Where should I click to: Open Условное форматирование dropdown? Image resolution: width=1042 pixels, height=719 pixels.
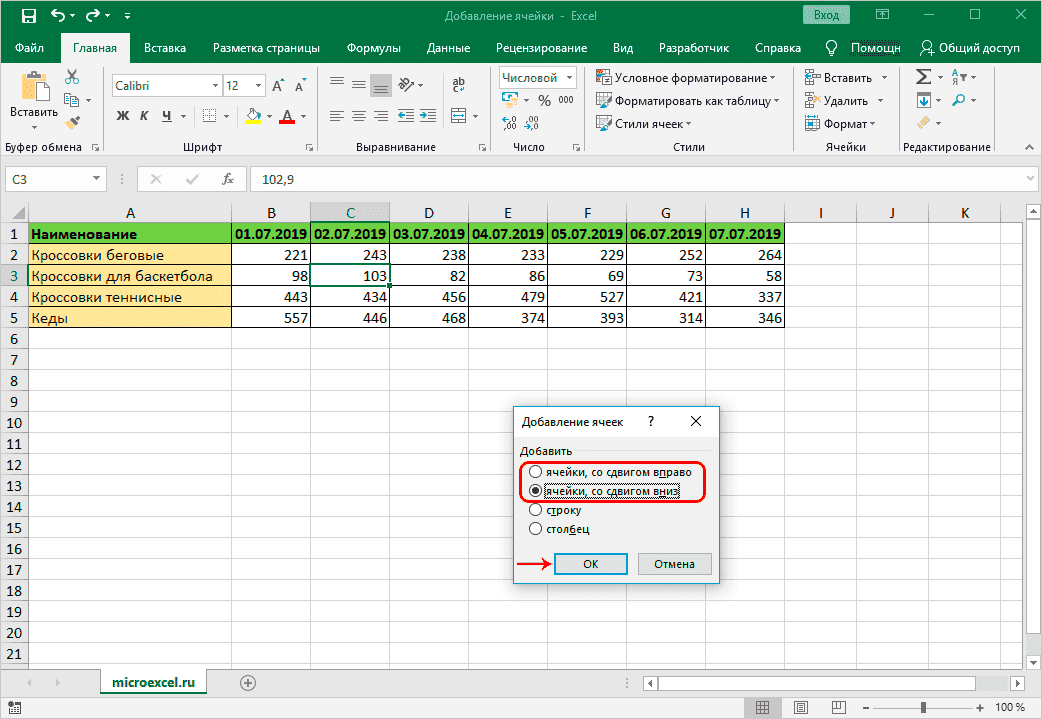(x=686, y=78)
